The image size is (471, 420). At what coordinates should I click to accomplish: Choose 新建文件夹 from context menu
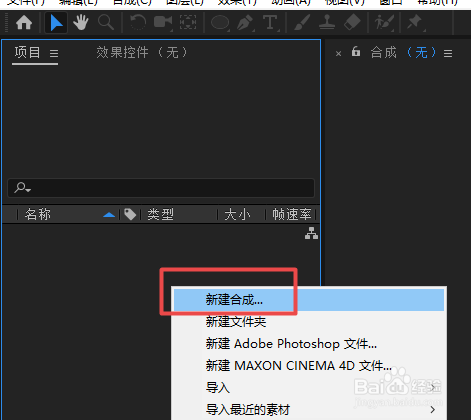pos(309,322)
